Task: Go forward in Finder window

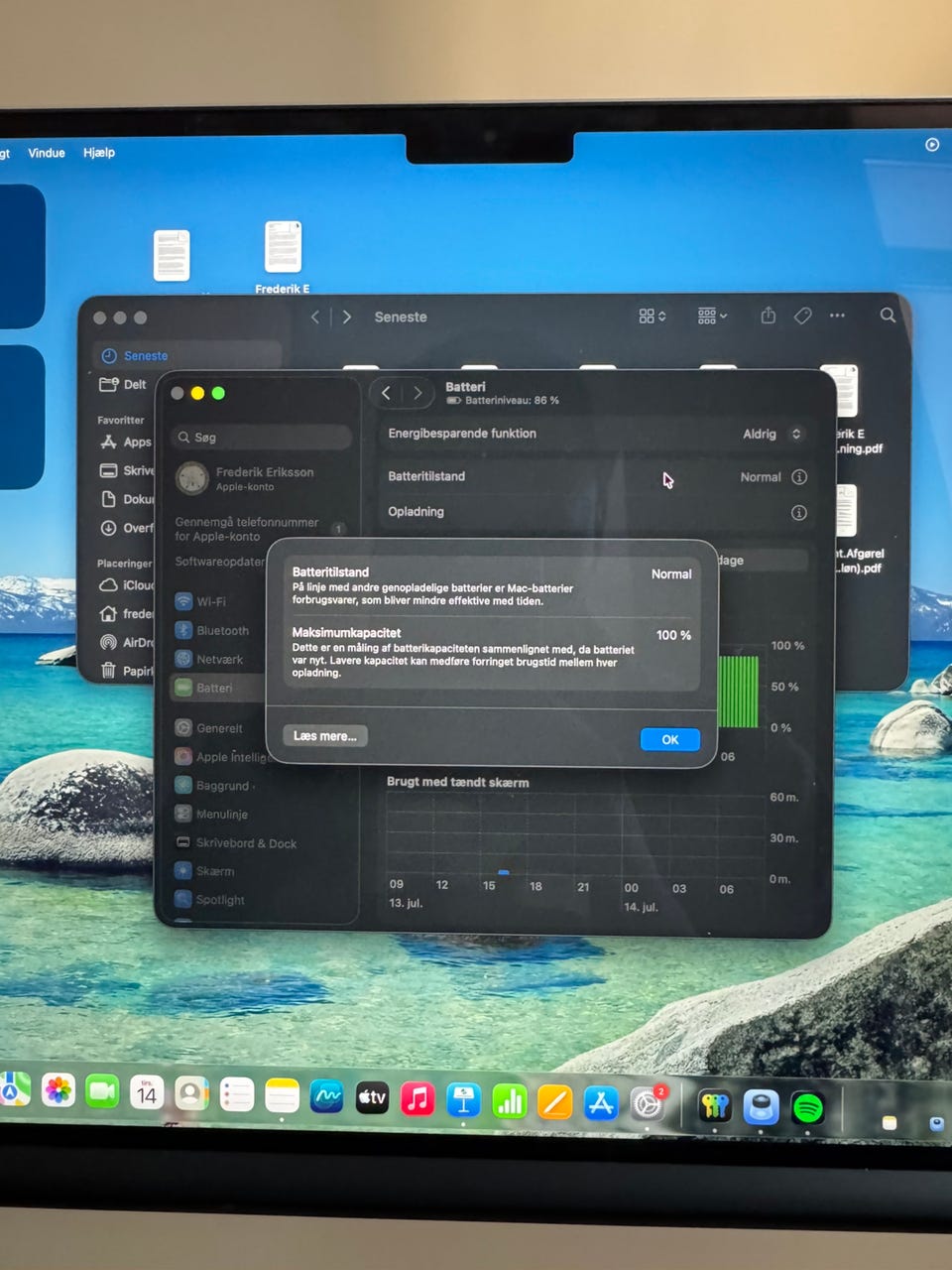Action: (346, 317)
